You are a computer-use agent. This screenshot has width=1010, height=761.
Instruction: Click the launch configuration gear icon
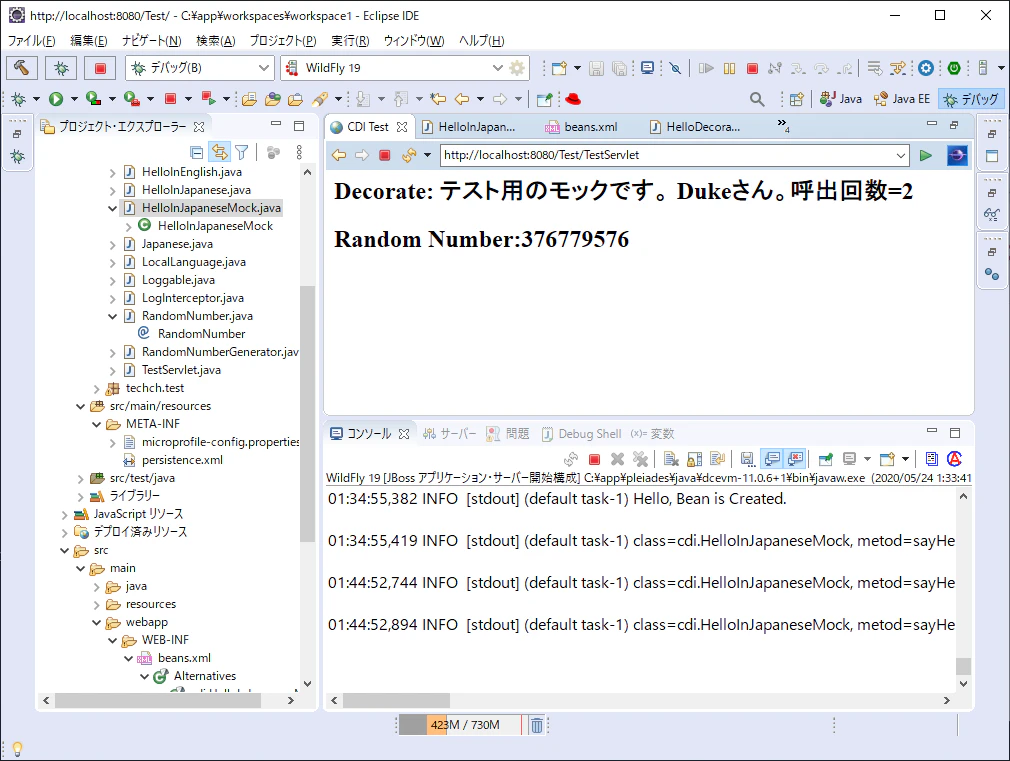point(517,68)
